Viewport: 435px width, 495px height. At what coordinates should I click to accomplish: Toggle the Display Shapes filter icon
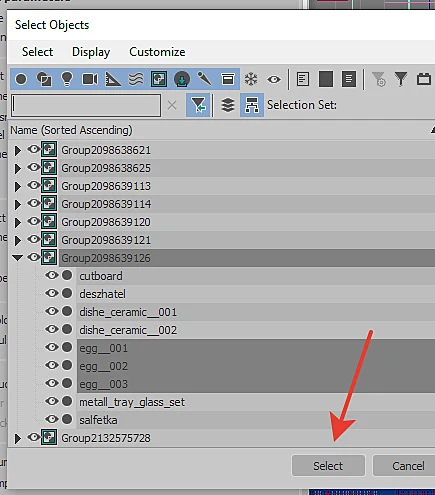[x=44, y=79]
